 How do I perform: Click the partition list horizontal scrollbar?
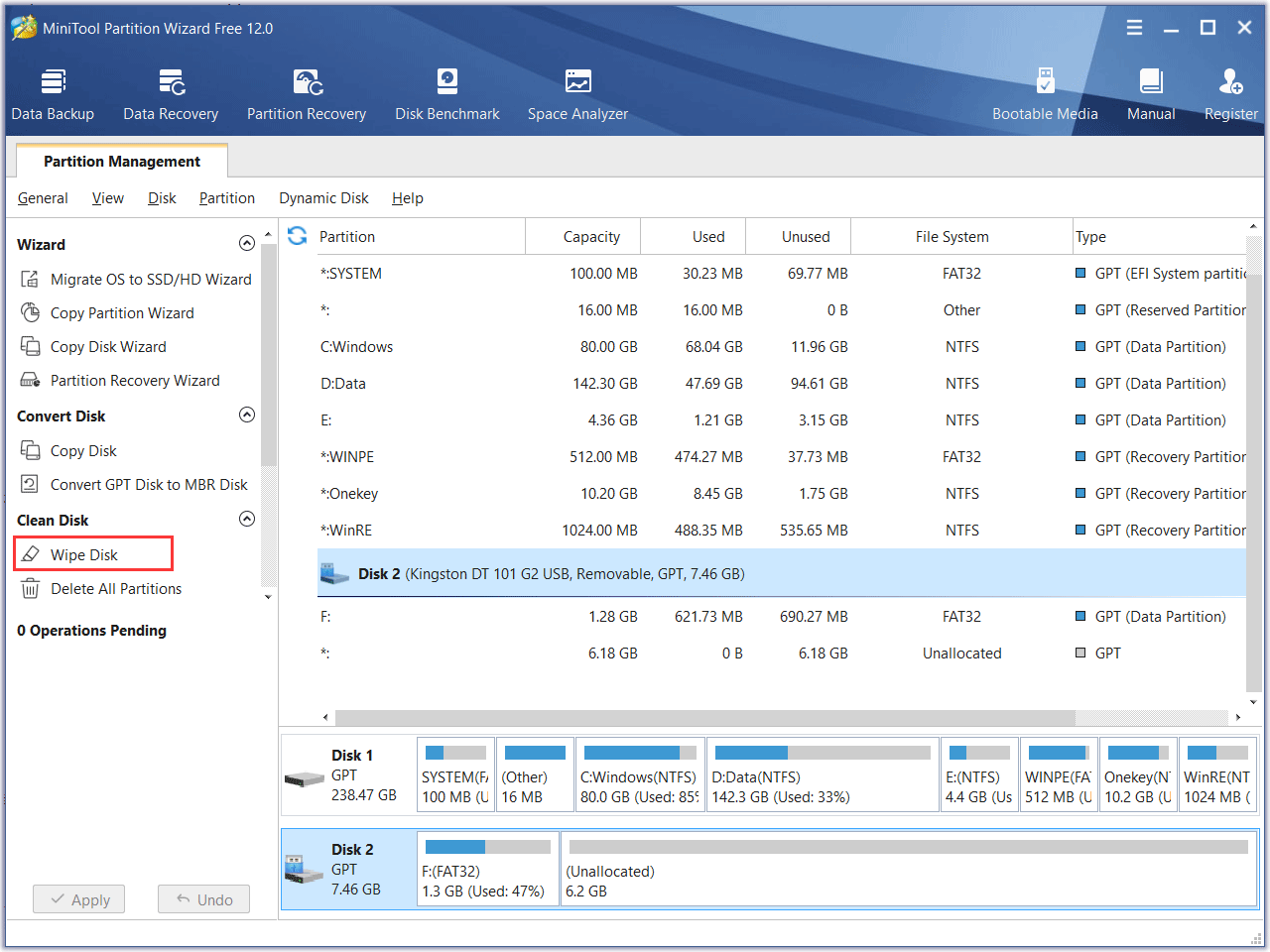(x=704, y=716)
